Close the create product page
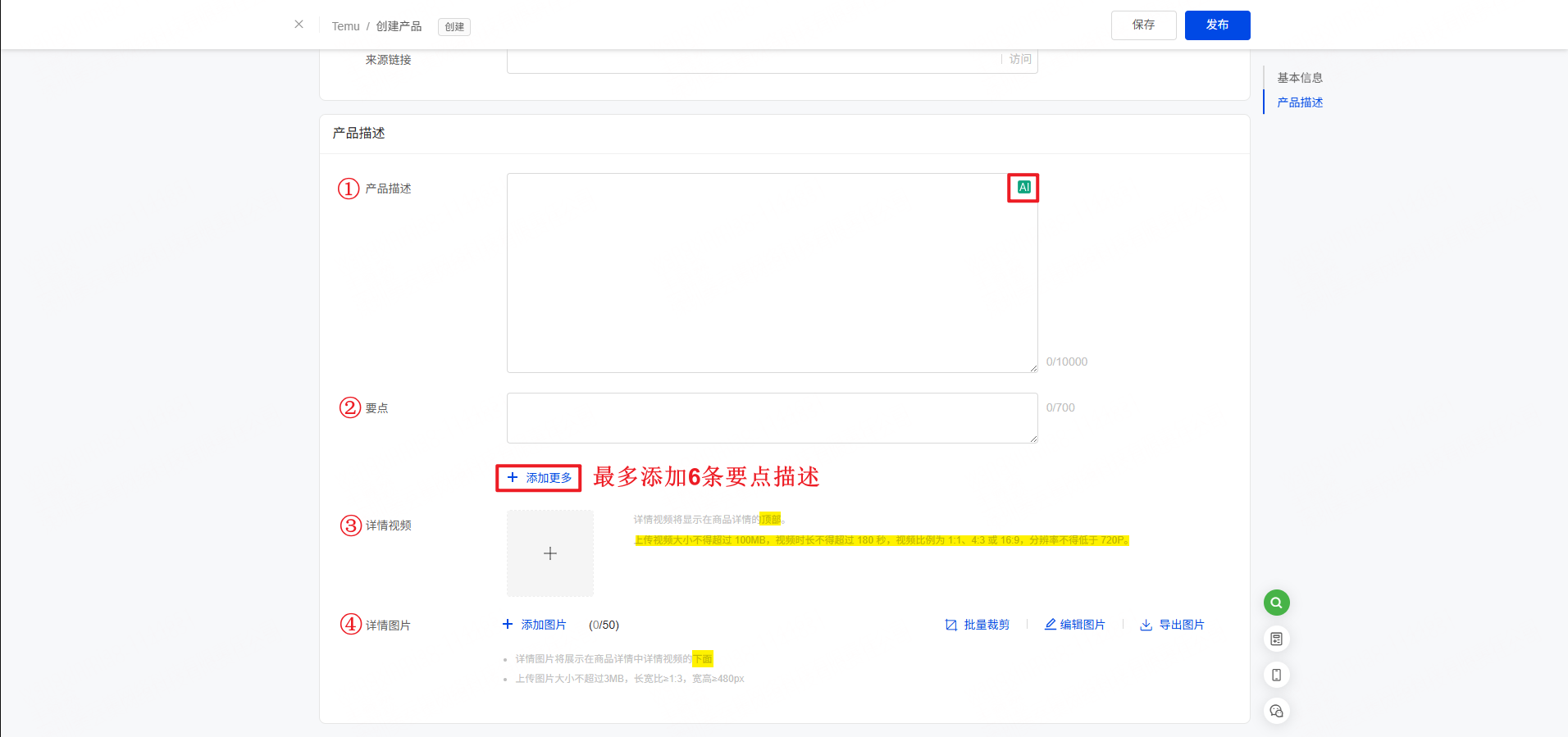This screenshot has height=737, width=1568. 299,25
